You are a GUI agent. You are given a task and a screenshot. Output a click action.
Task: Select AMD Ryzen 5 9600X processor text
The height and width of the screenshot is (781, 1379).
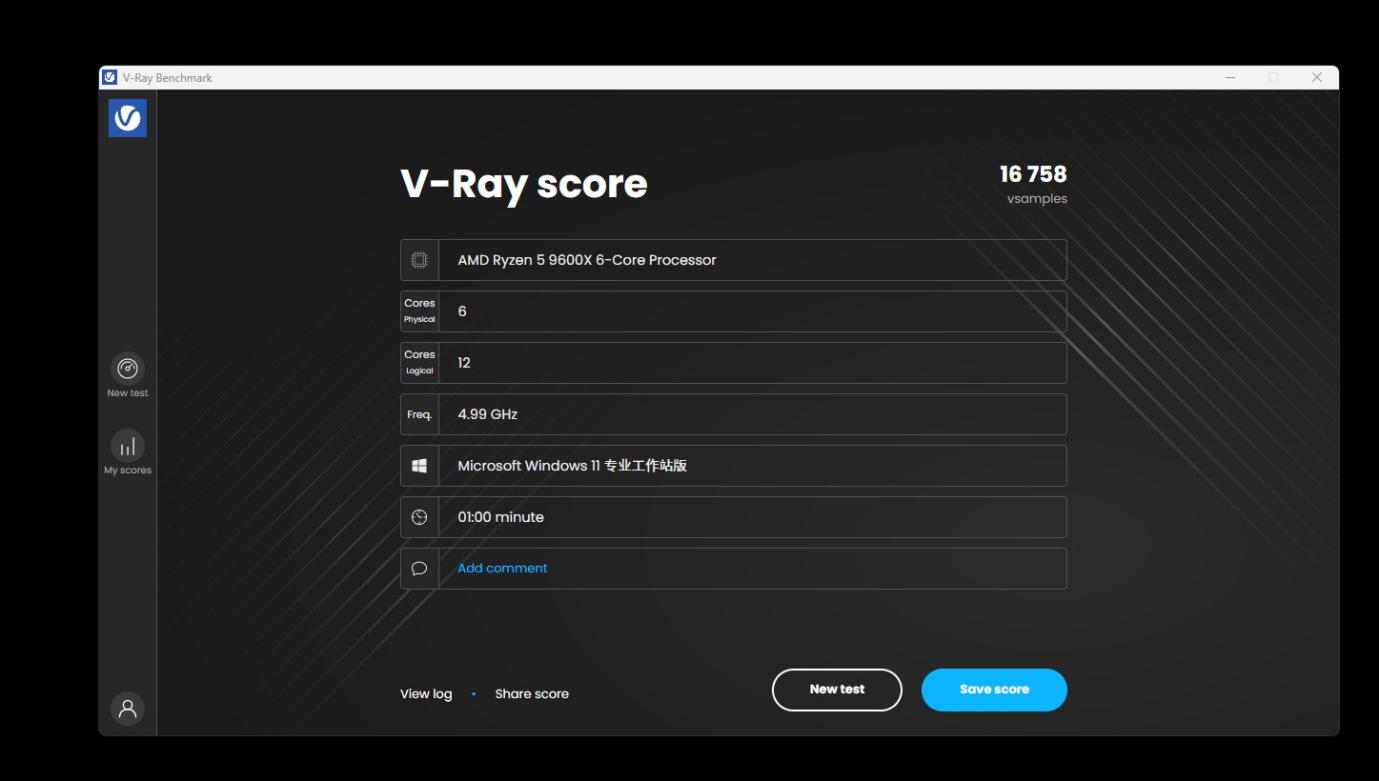click(x=587, y=260)
